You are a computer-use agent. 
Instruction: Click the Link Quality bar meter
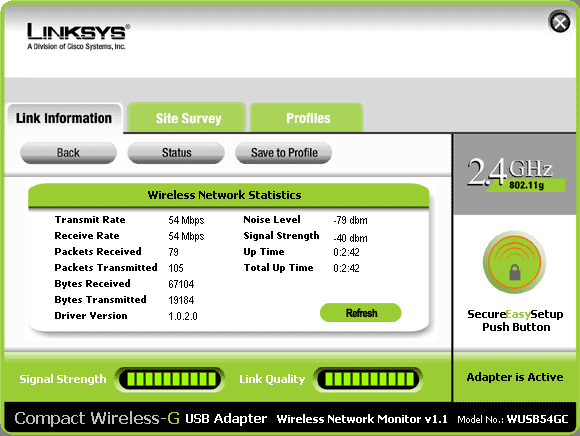pyautogui.click(x=368, y=379)
